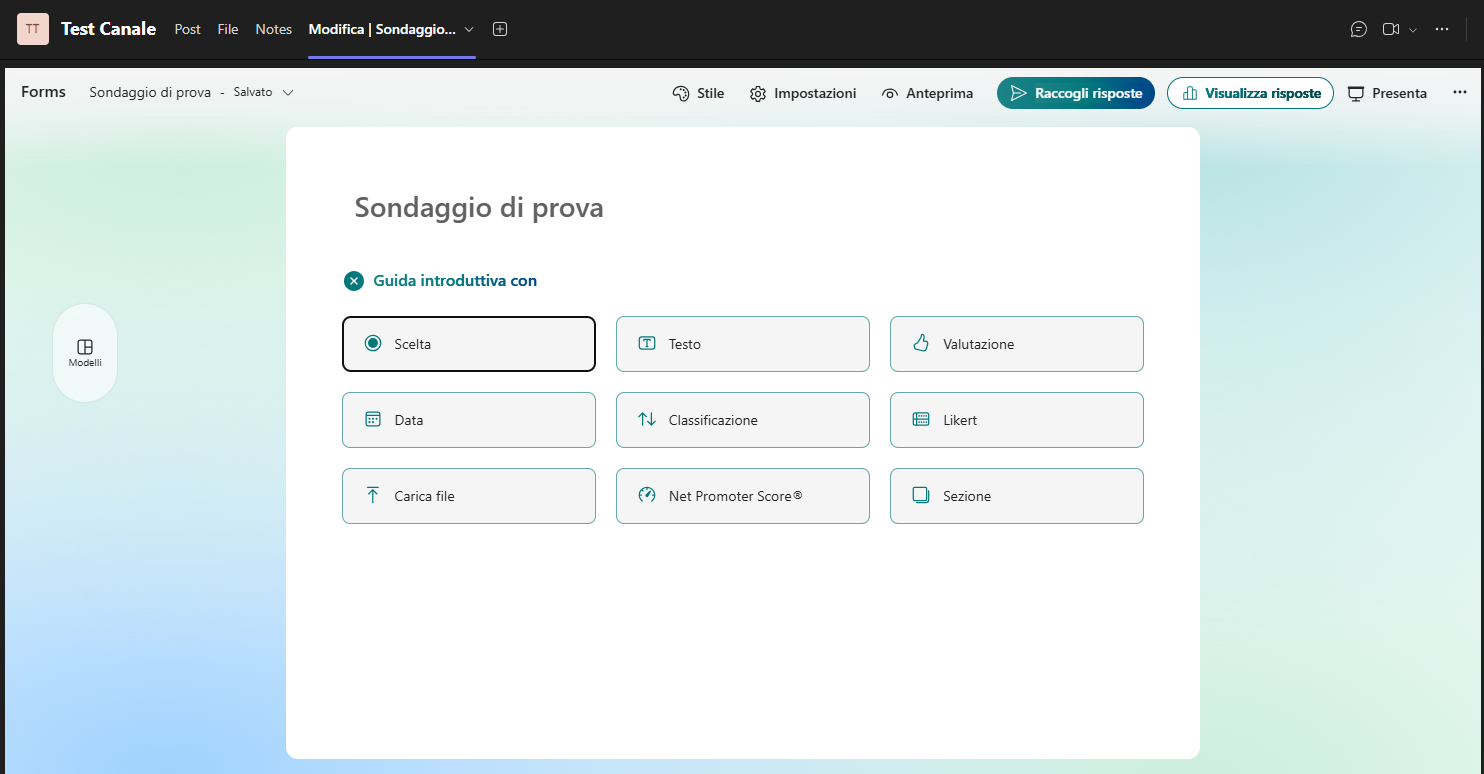Click the Test Canale channel name
Image resolution: width=1484 pixels, height=774 pixels.
pyautogui.click(x=108, y=29)
